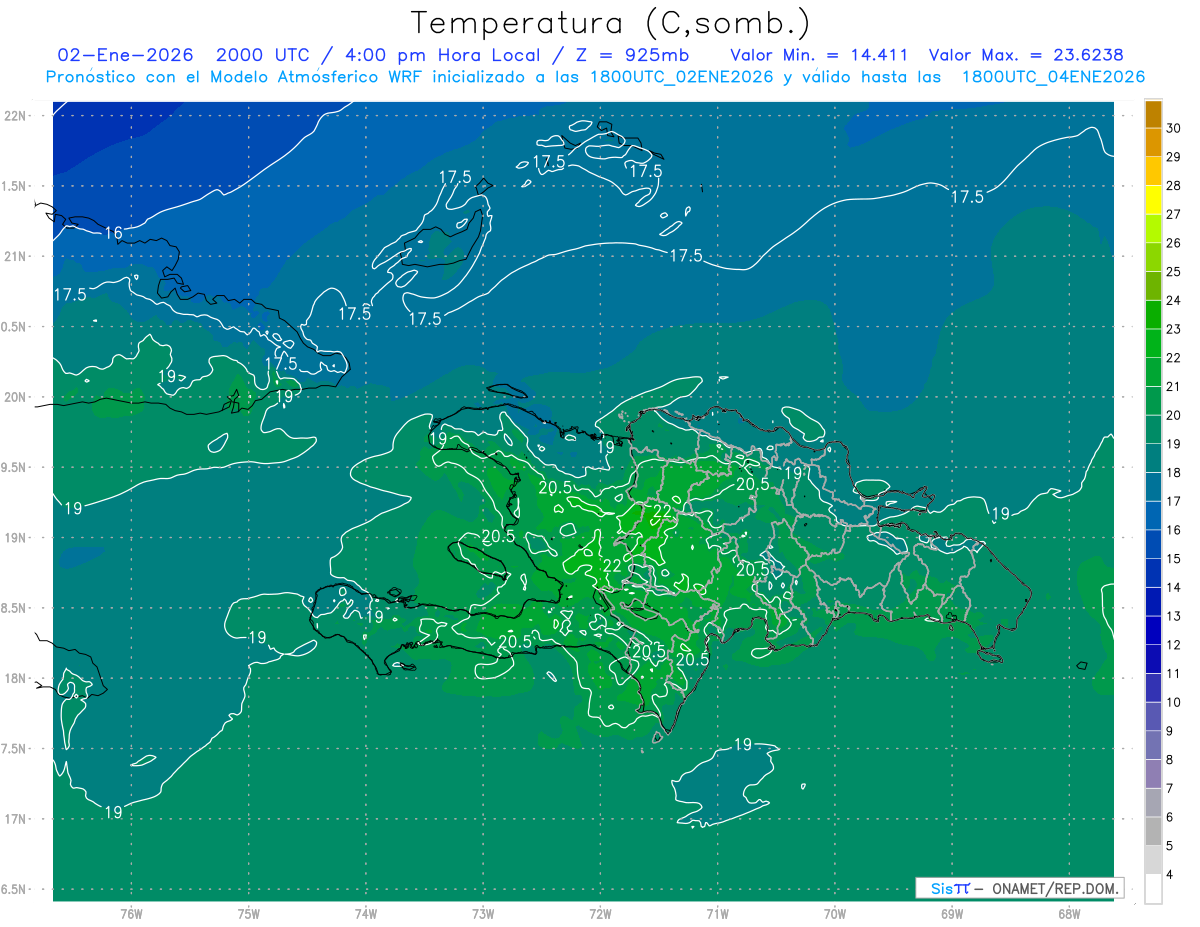The width and height of the screenshot is (1200, 927).
Task: Select the legend swatch between 8 and 9
Action: [x=1153, y=746]
